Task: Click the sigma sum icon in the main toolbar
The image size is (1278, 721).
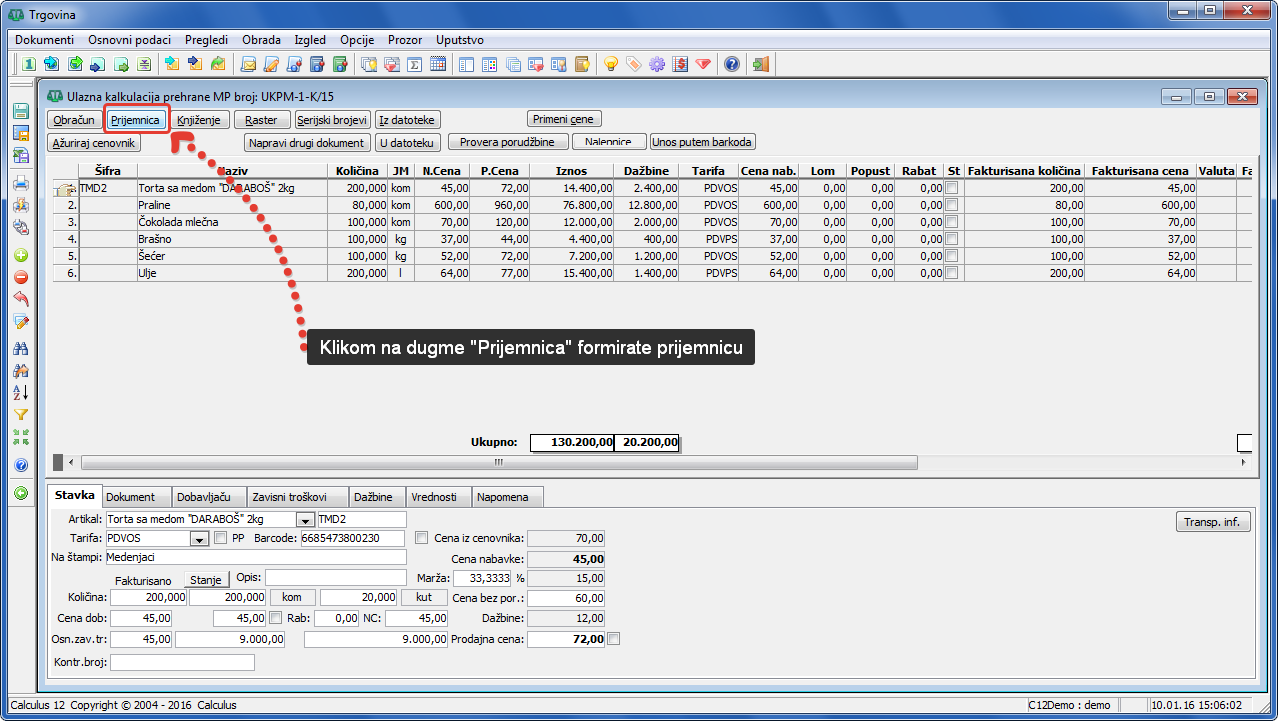Action: (414, 64)
